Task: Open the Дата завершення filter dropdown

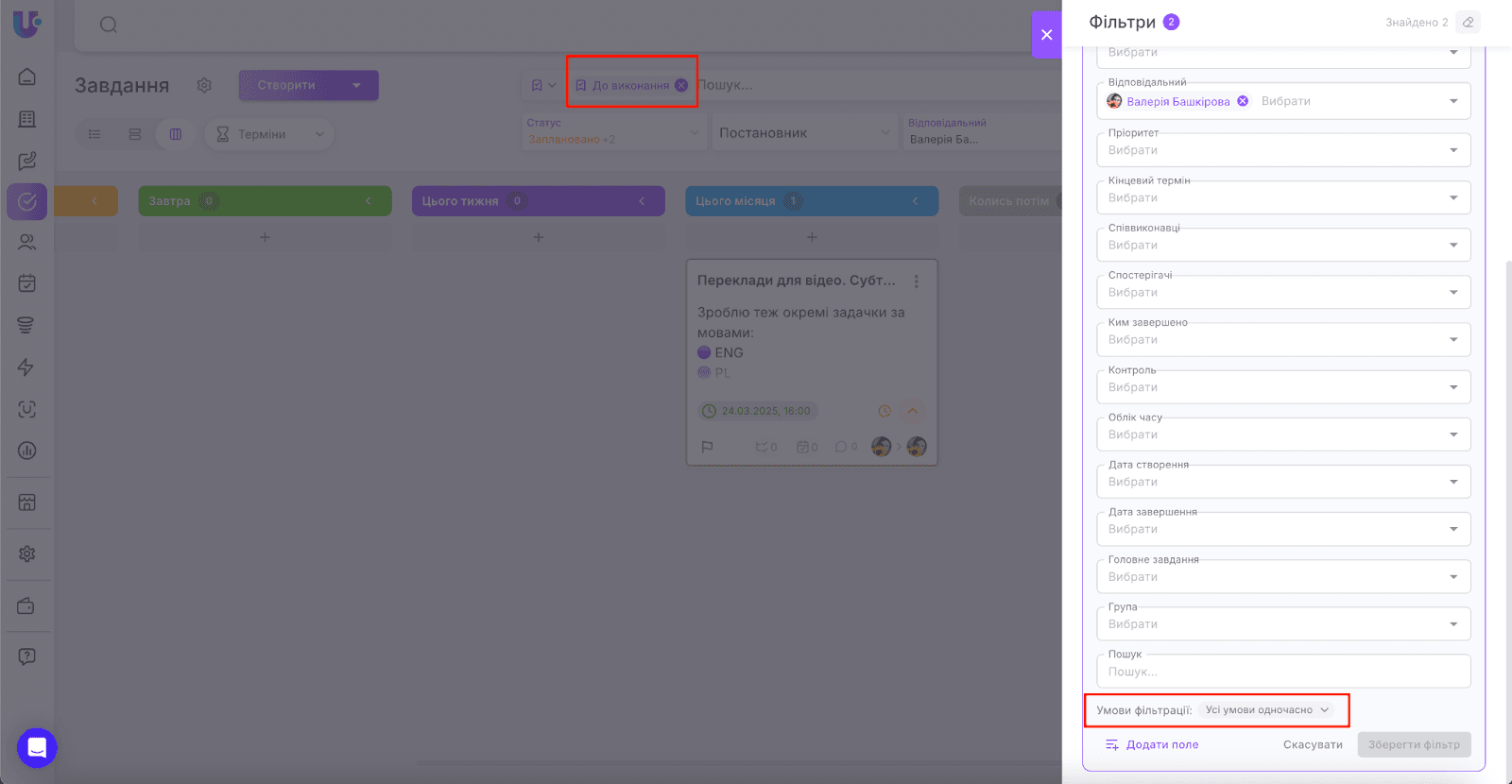Action: (1283, 528)
